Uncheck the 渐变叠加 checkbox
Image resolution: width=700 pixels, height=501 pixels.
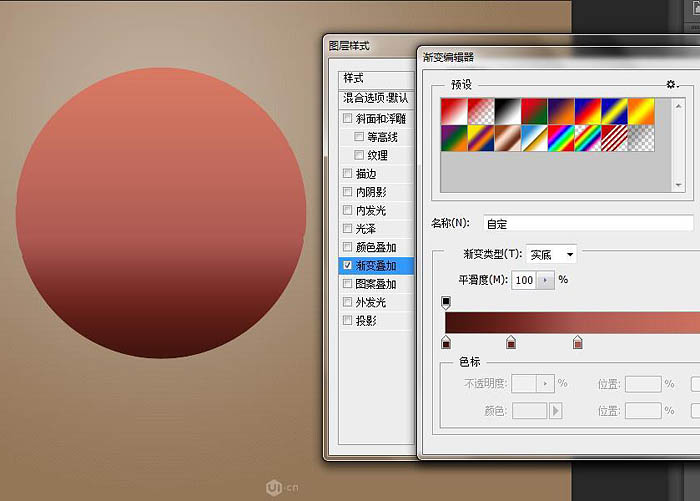pos(347,266)
